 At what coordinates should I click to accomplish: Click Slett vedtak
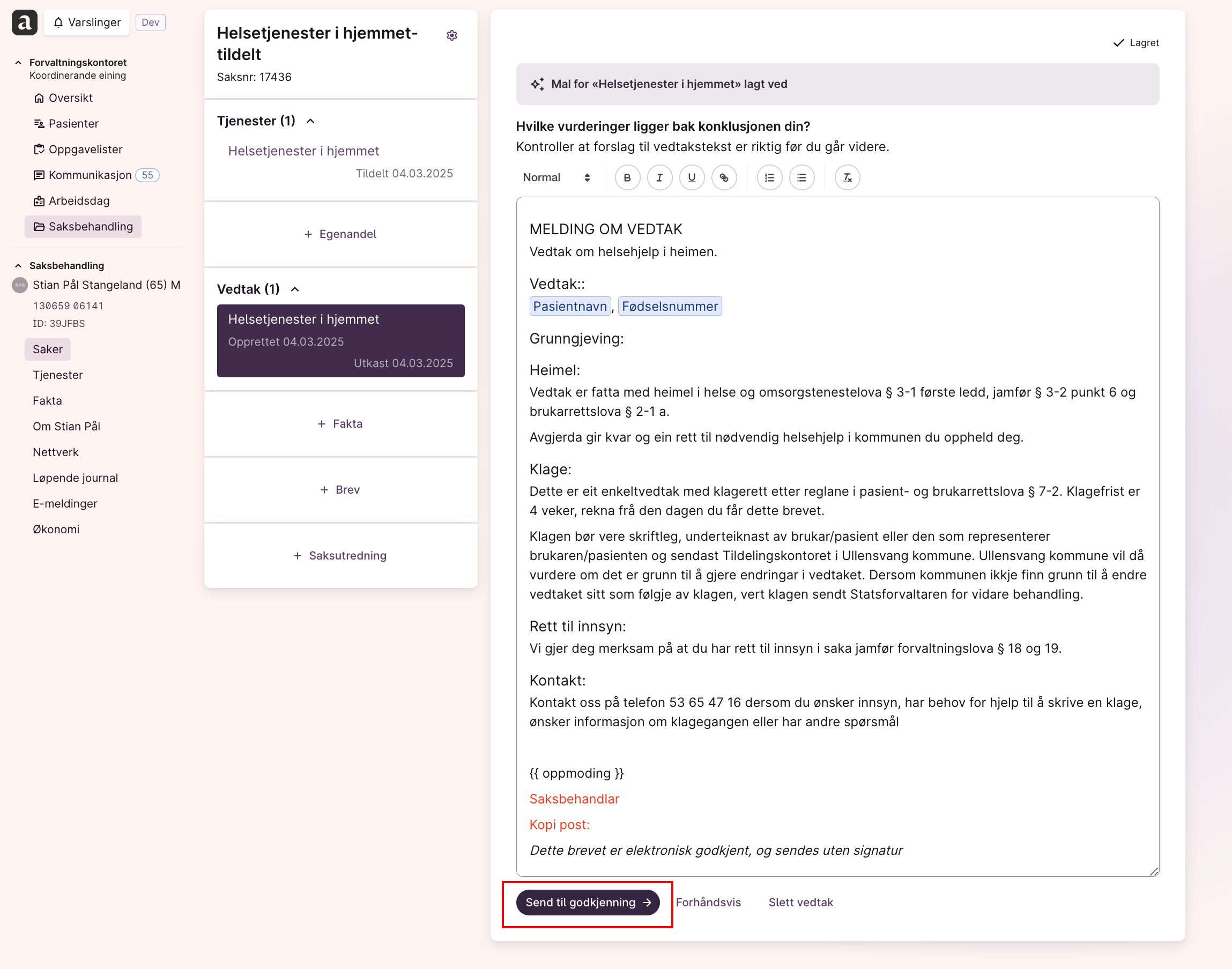point(801,903)
